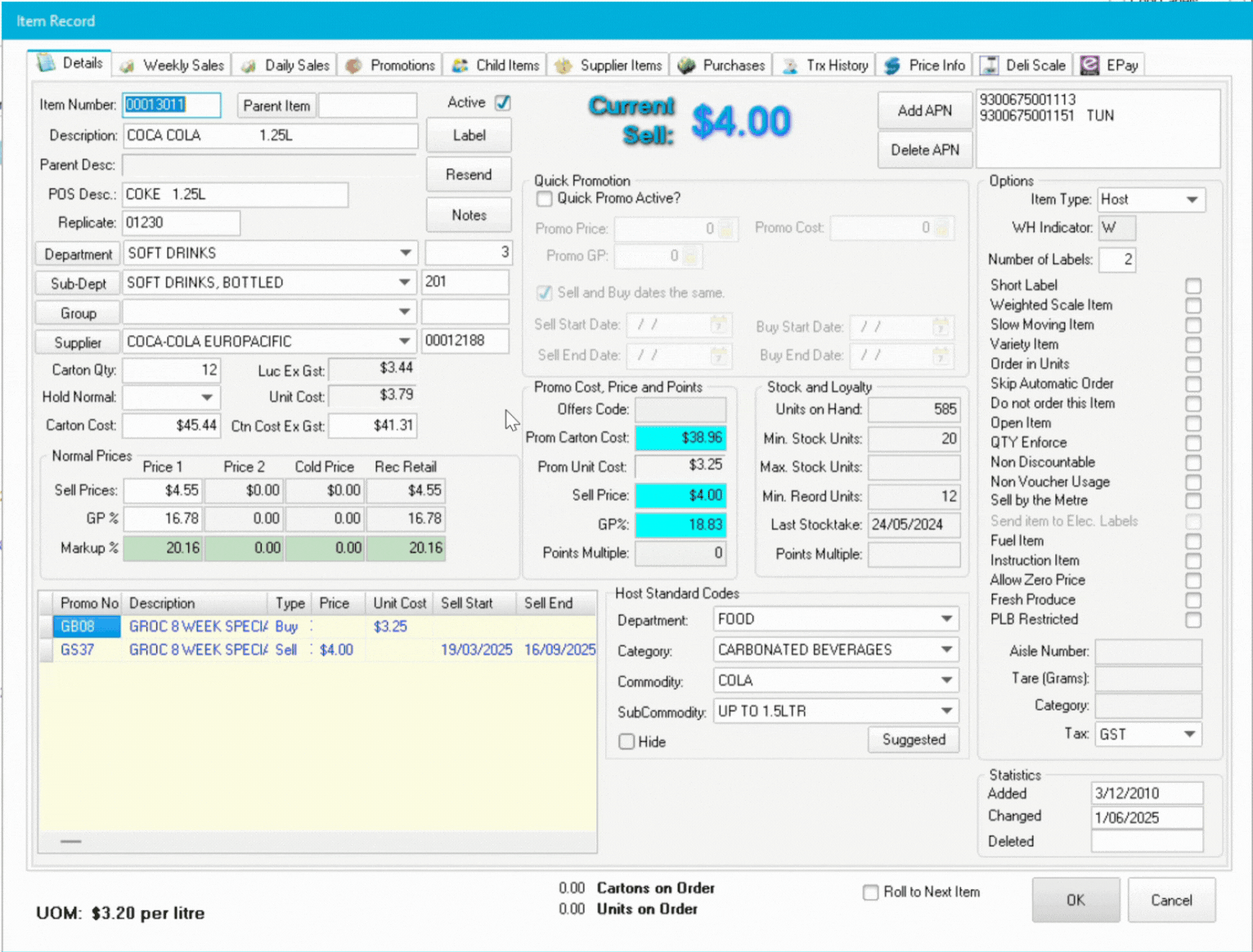Viewport: 1253px width, 952px height.
Task: Click the Add APN button
Action: pyautogui.click(x=925, y=110)
